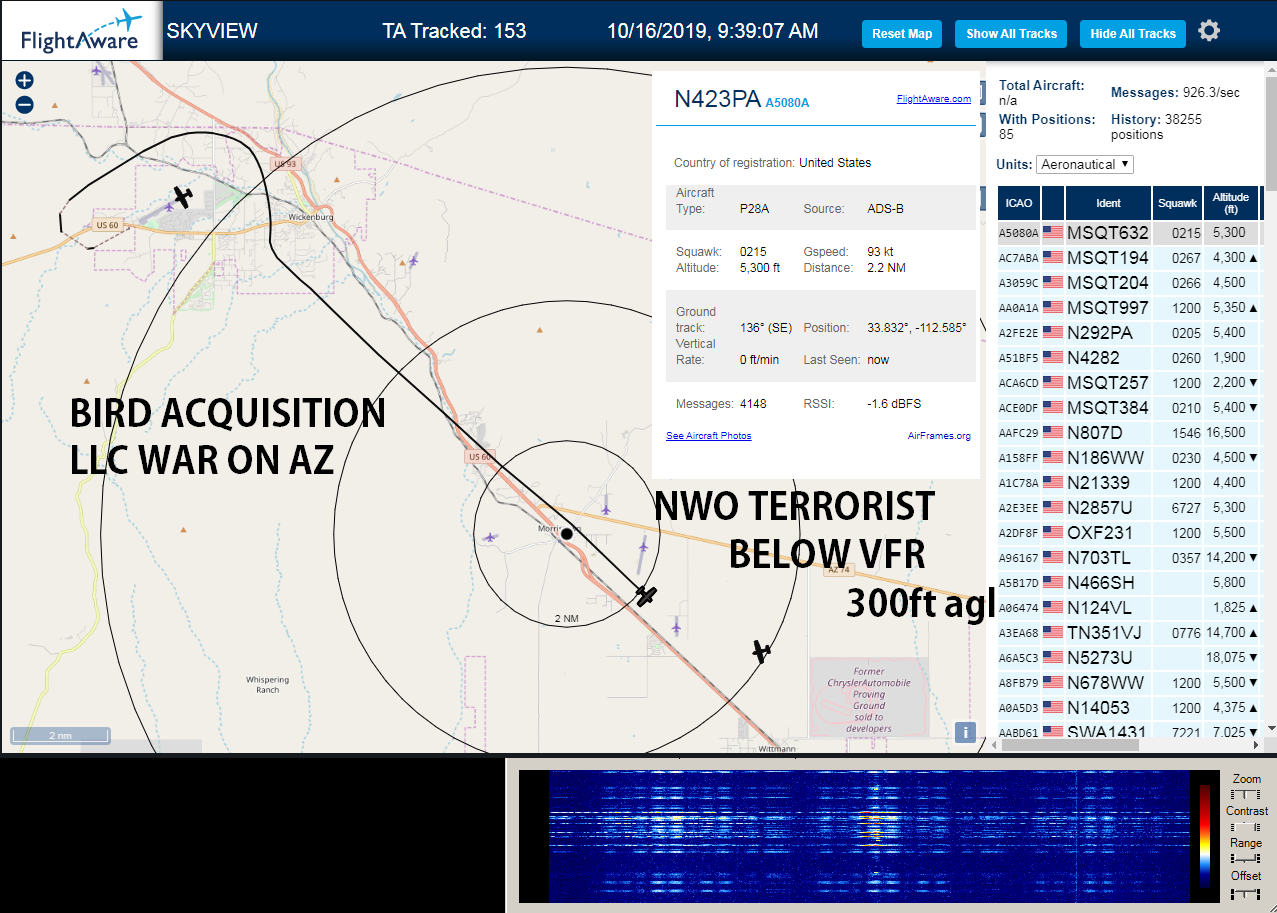Select the MSQT204 aircraft row

[1130, 283]
